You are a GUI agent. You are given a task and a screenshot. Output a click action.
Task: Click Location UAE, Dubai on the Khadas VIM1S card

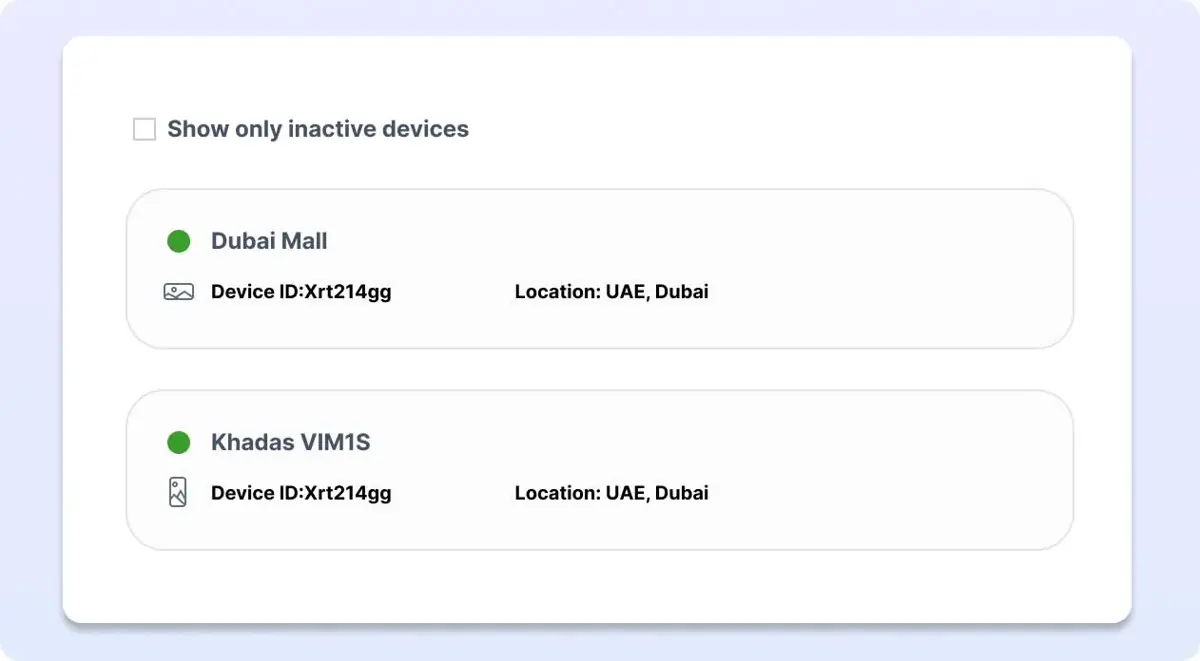[611, 492]
